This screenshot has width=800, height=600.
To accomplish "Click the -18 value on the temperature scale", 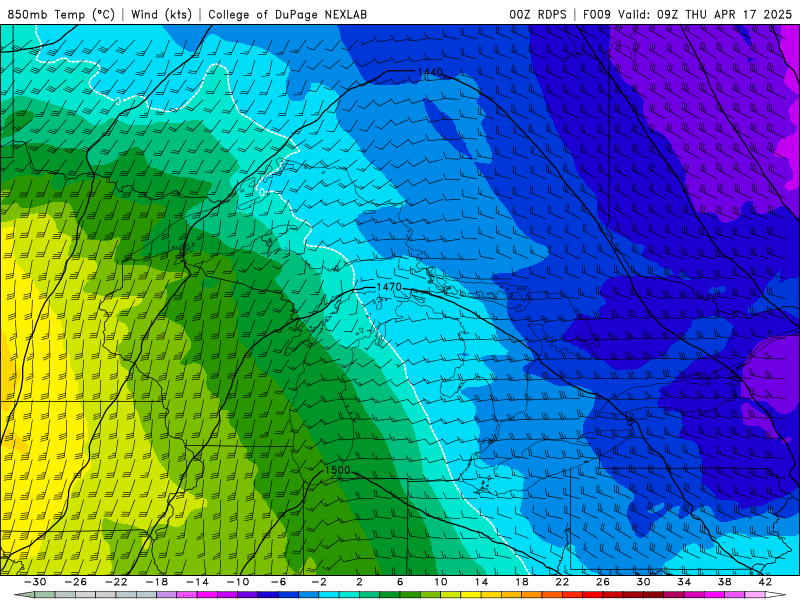I will pos(157,582).
